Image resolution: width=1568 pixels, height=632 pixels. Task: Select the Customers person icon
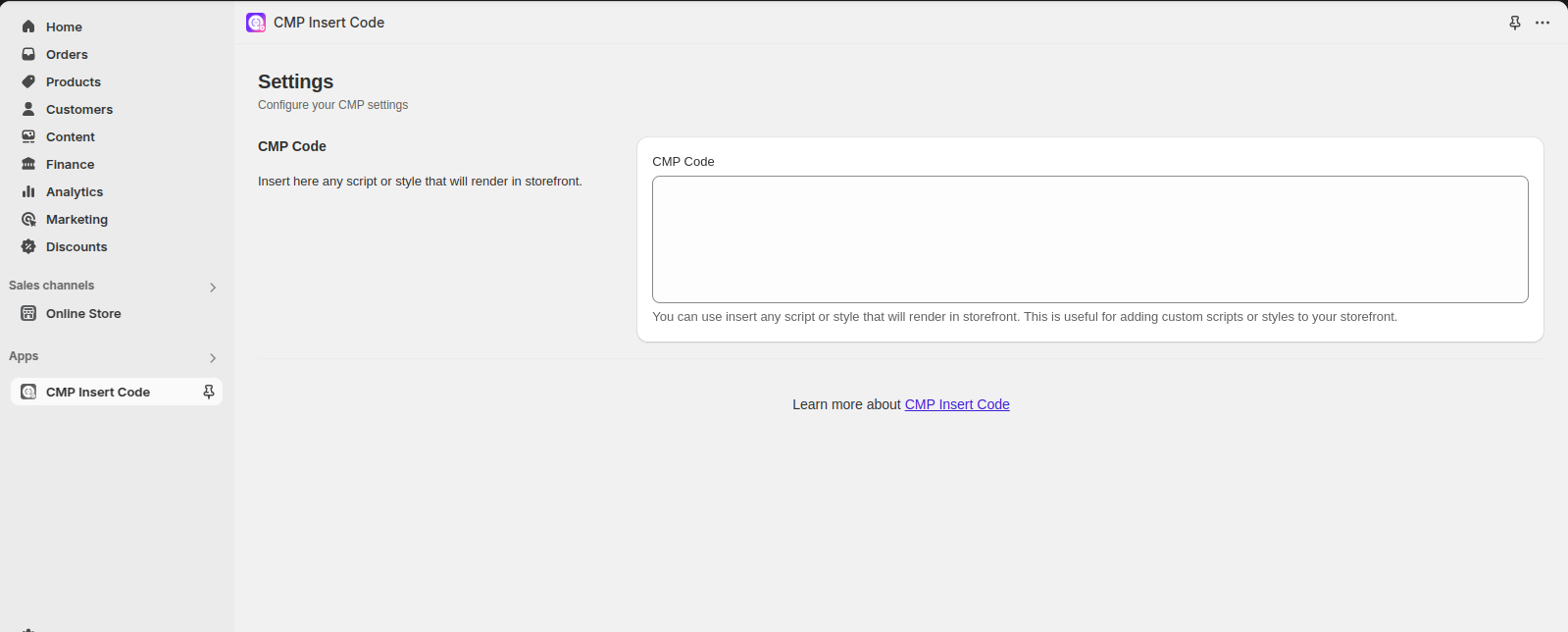click(28, 109)
